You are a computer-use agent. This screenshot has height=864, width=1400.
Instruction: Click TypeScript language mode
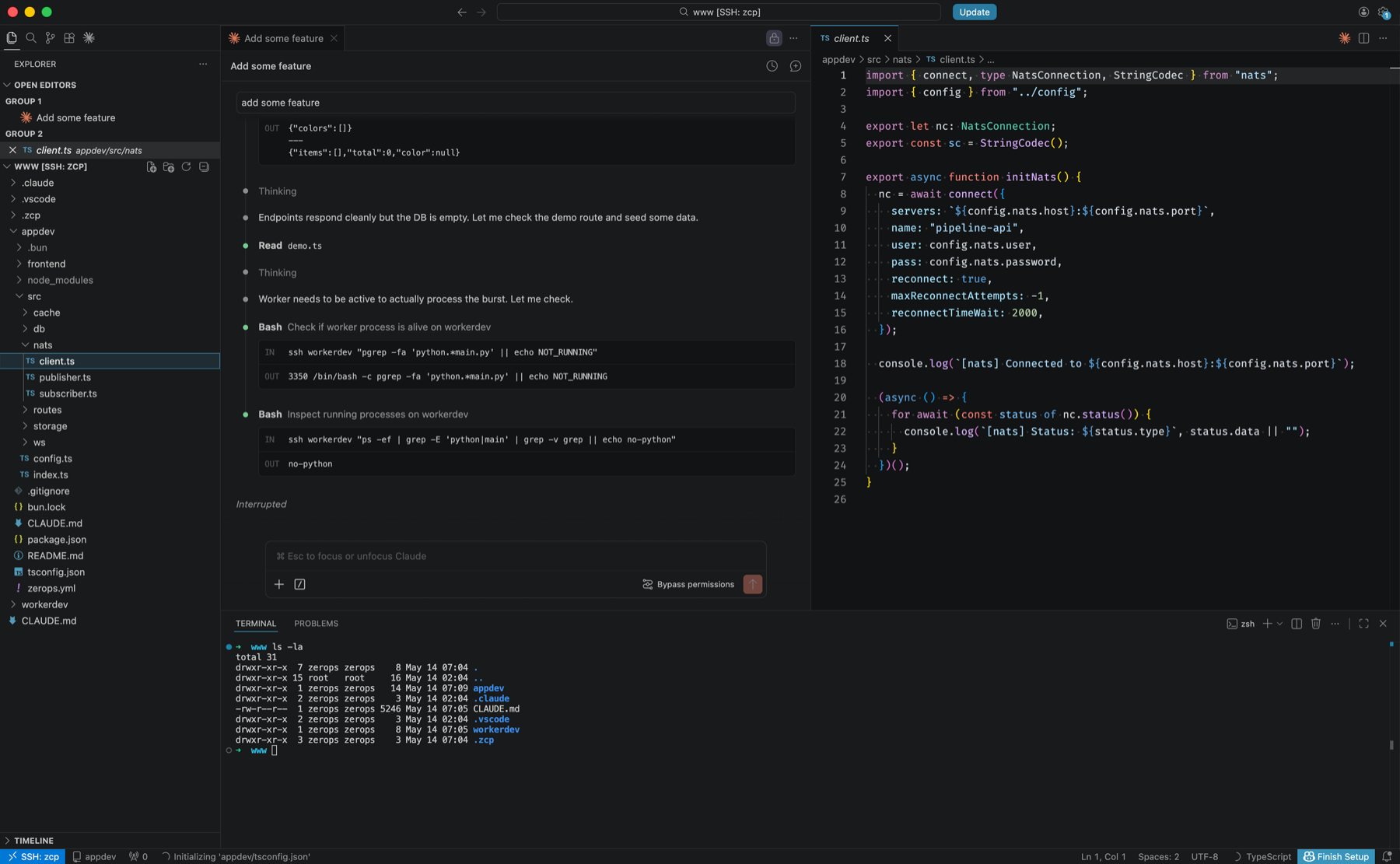[x=1268, y=856]
